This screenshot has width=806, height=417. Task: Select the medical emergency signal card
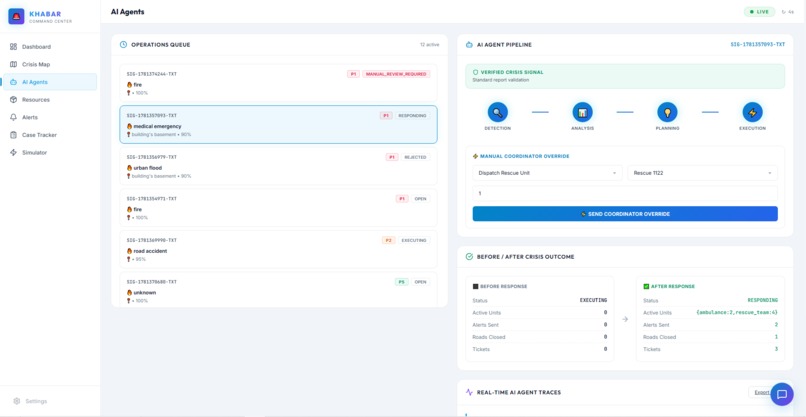278,124
